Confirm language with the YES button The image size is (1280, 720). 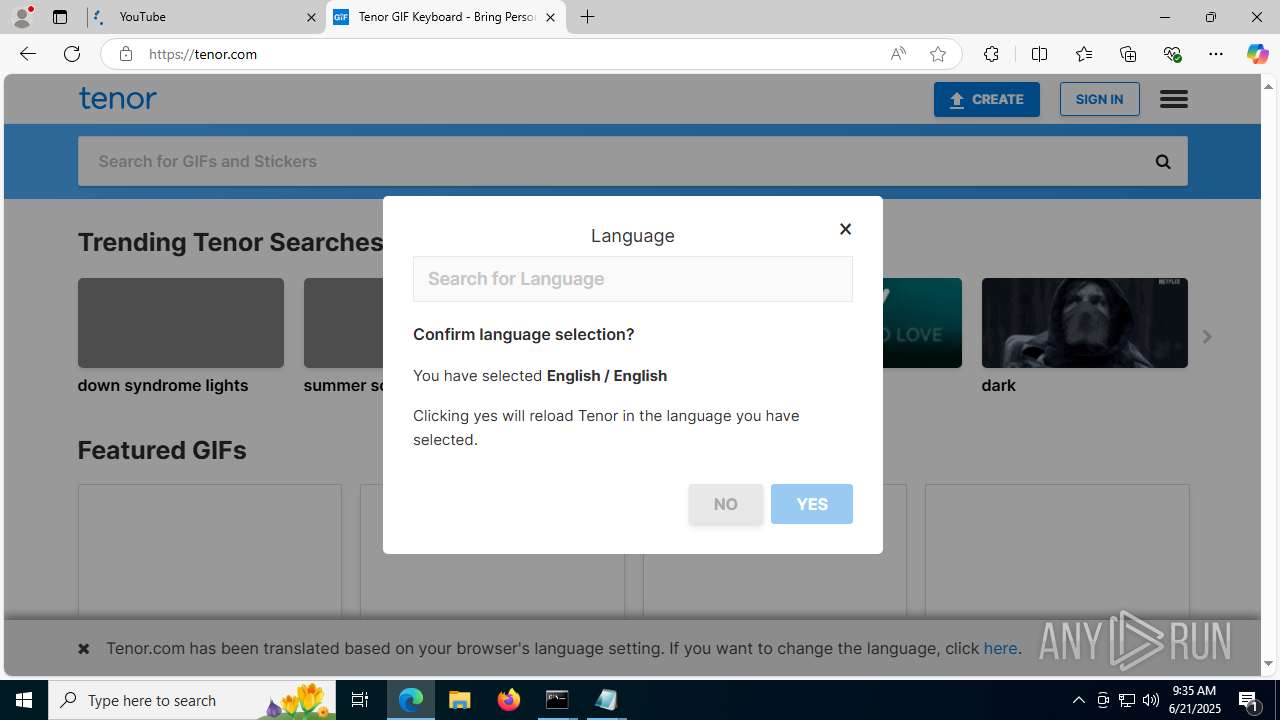pyautogui.click(x=811, y=504)
